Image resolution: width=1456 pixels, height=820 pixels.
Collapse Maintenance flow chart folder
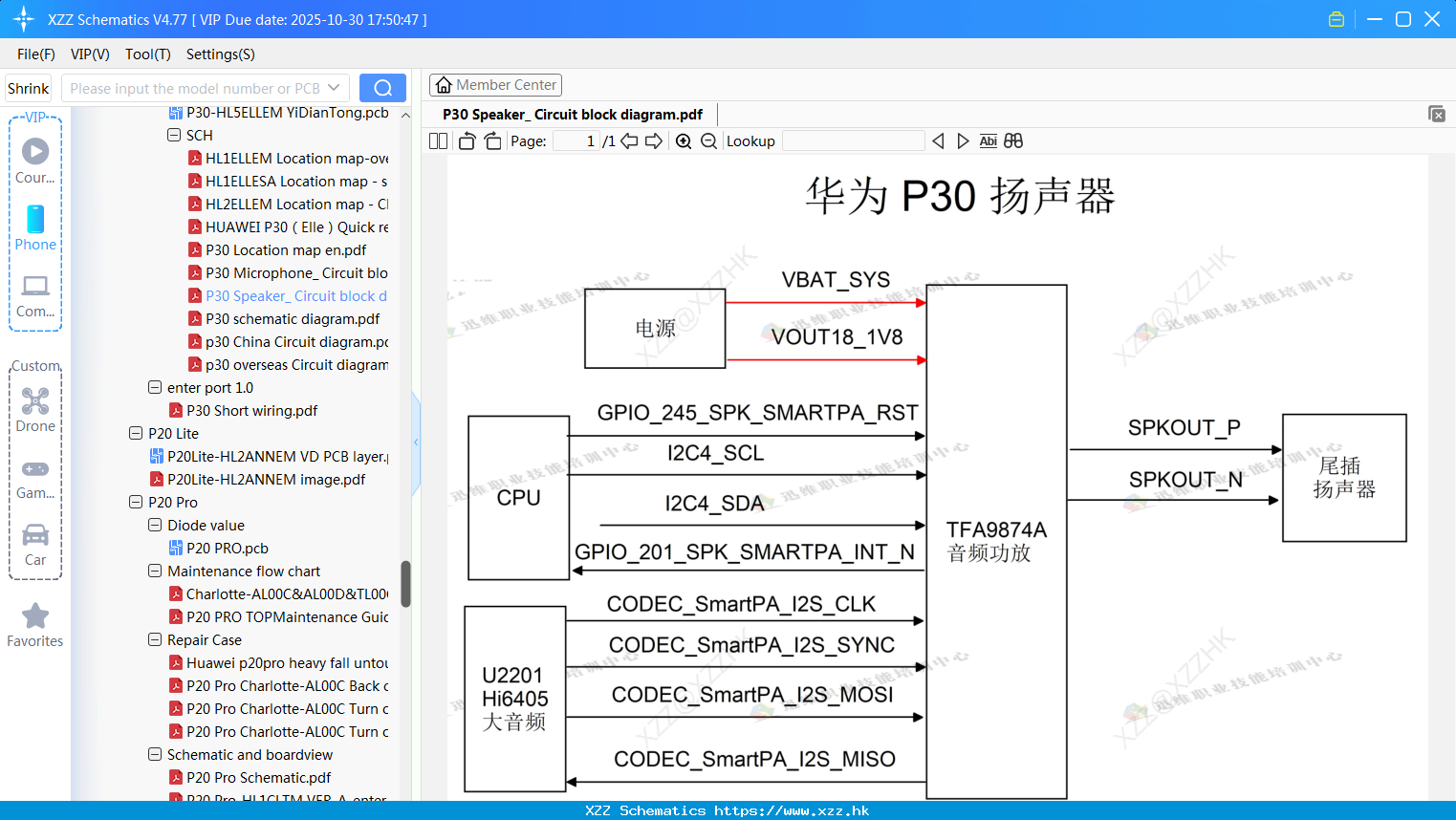[x=155, y=571]
